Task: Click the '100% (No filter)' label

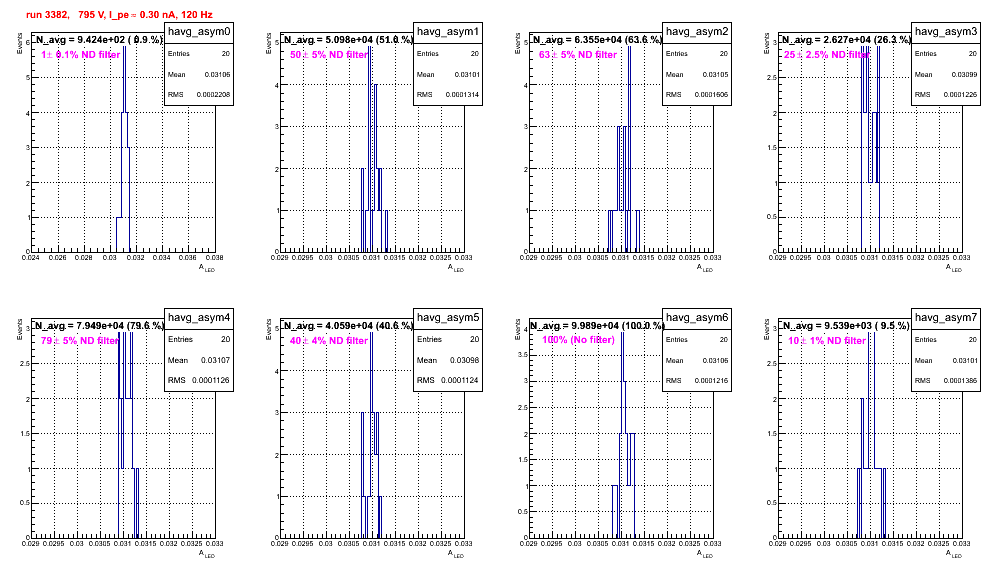Action: click(579, 340)
